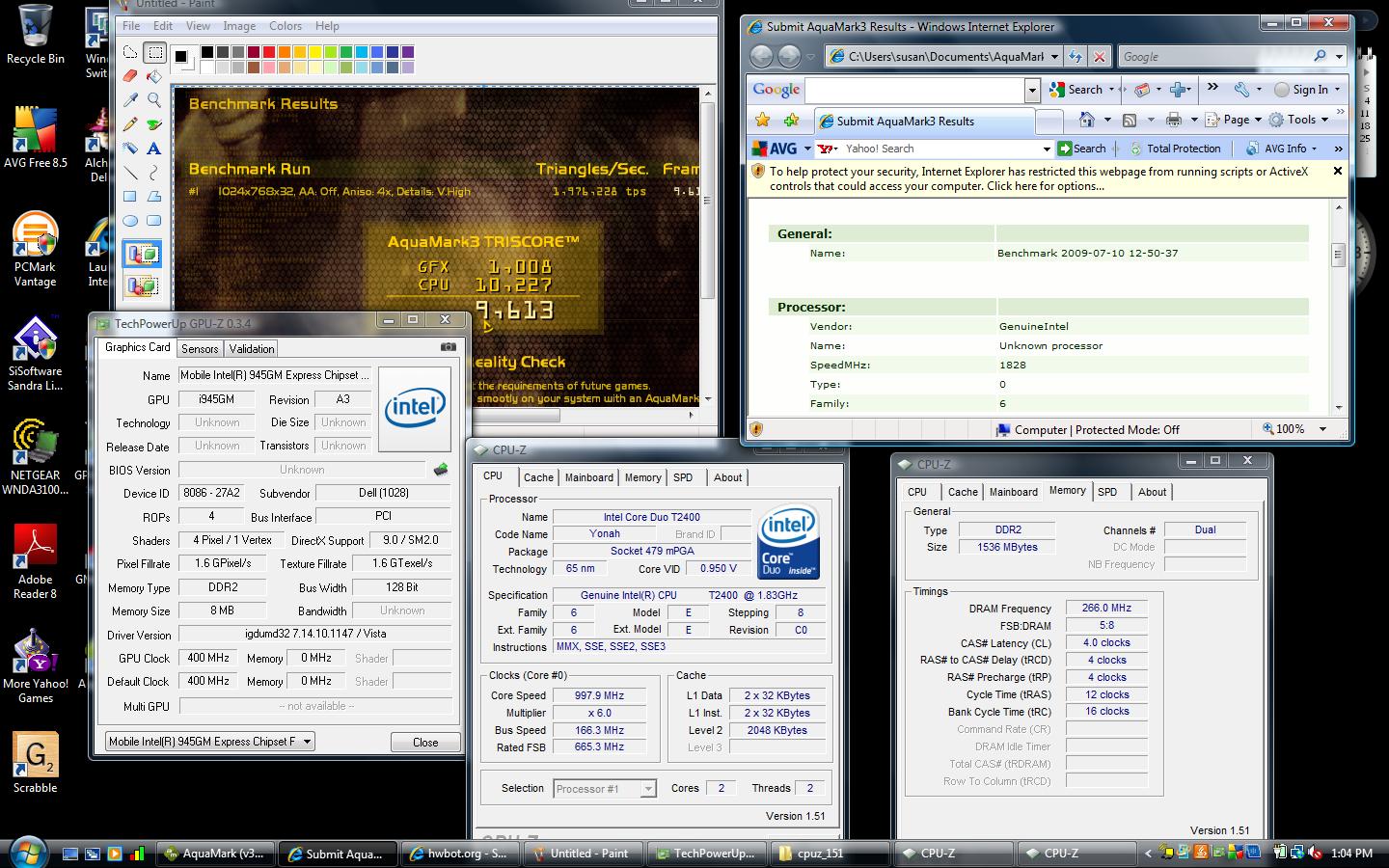The width and height of the screenshot is (1389, 868).
Task: Select the Ellipse tool in Paint
Action: [130, 221]
